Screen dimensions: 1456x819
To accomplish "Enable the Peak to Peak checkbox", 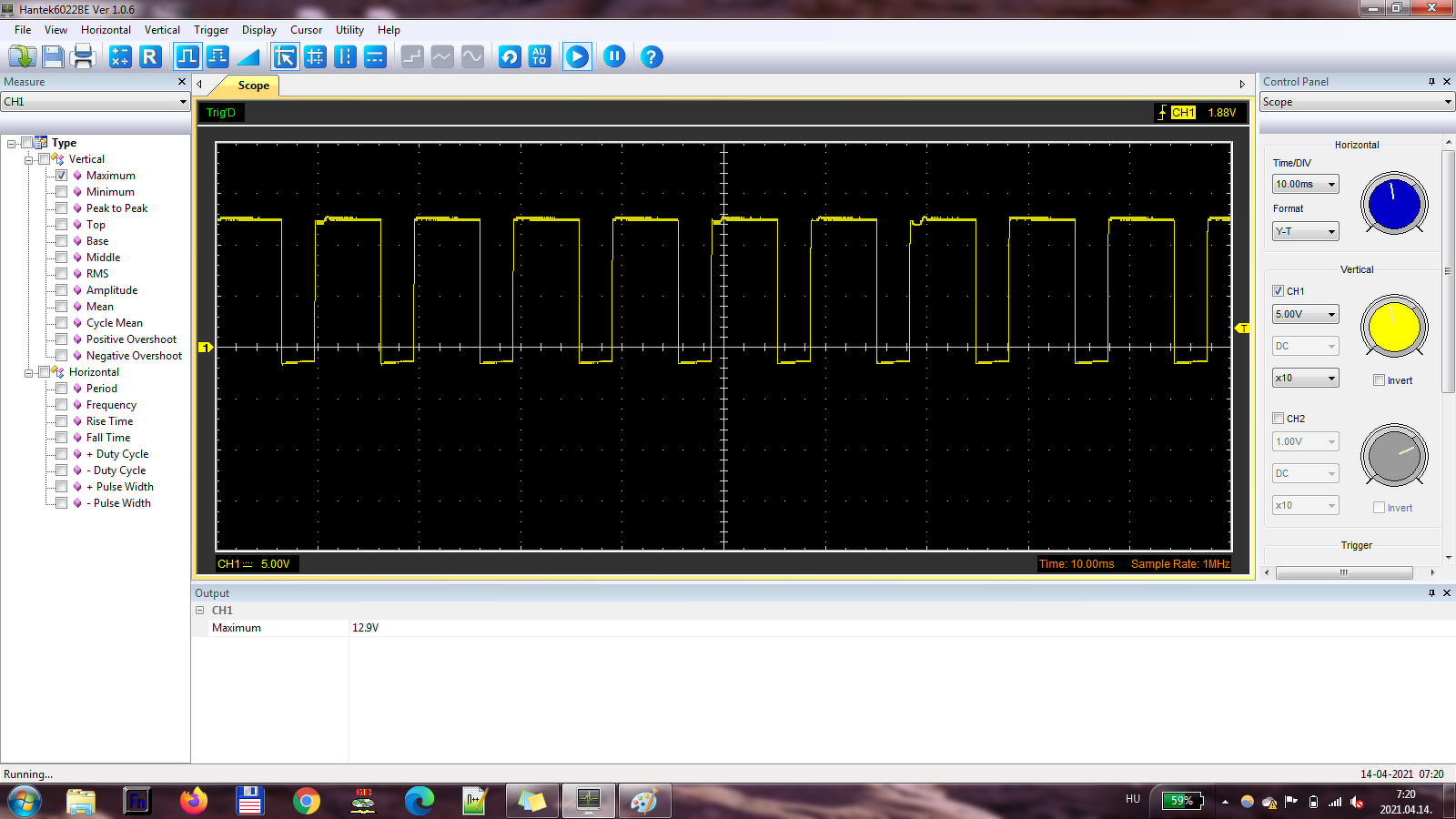I will pyautogui.click(x=62, y=208).
